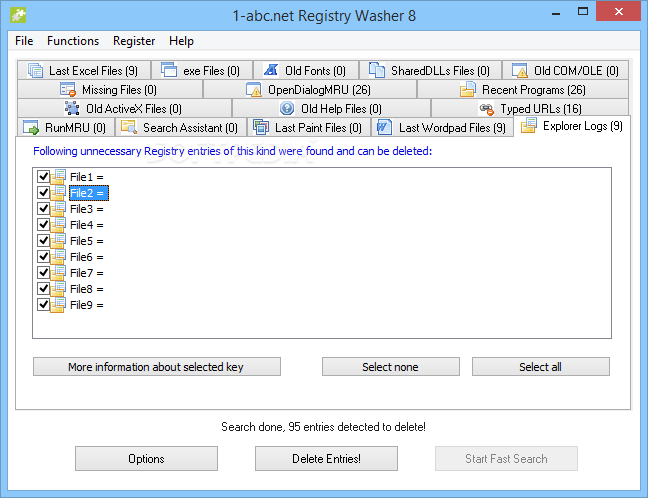Minimize the Registry Washer window
Image resolution: width=648 pixels, height=498 pixels.
coord(556,12)
